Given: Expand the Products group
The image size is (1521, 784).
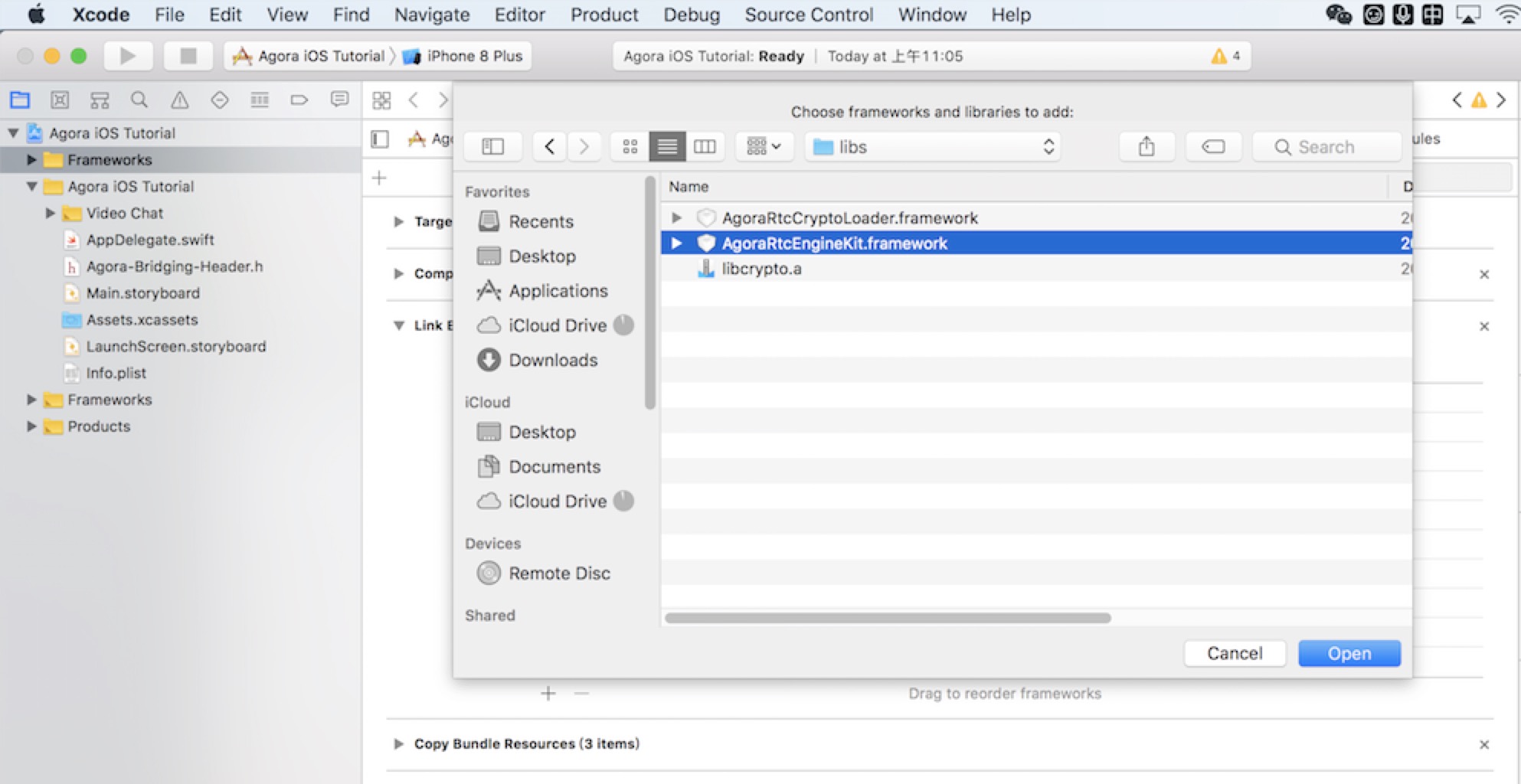Looking at the screenshot, I should click(31, 426).
